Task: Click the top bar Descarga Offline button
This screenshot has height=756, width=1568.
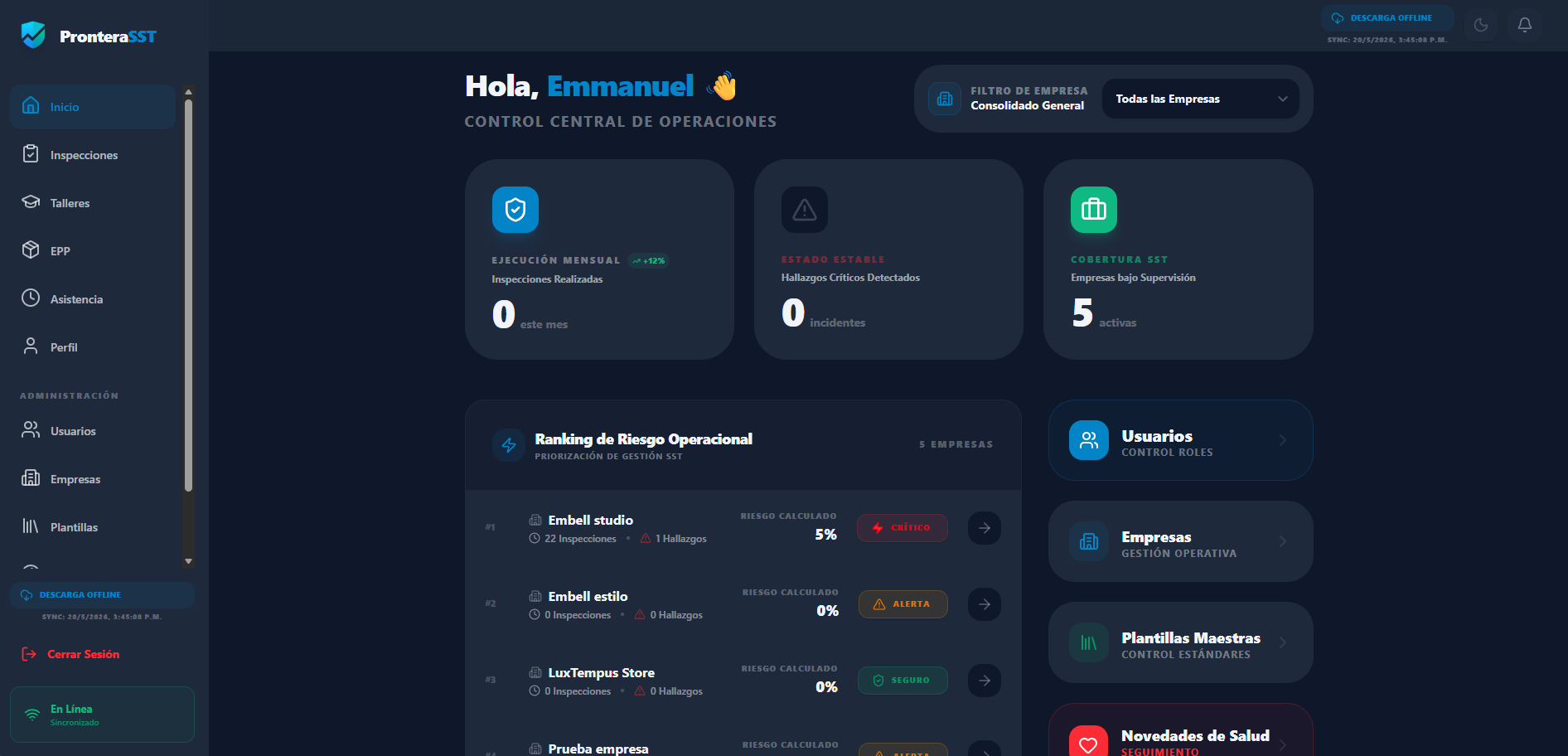Action: click(1387, 18)
